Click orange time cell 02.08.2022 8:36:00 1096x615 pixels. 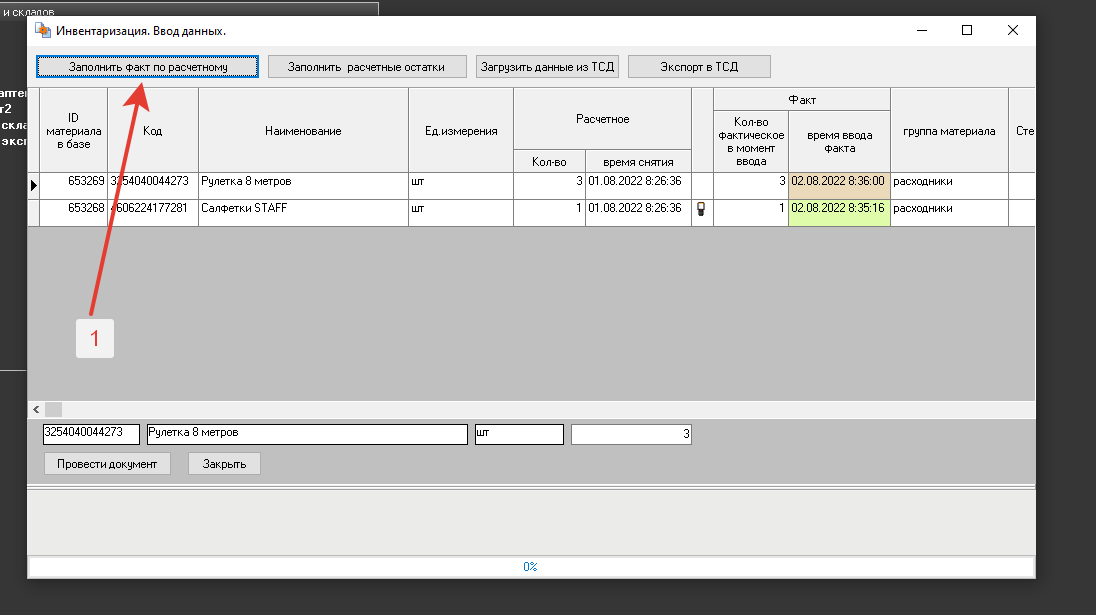[838, 182]
